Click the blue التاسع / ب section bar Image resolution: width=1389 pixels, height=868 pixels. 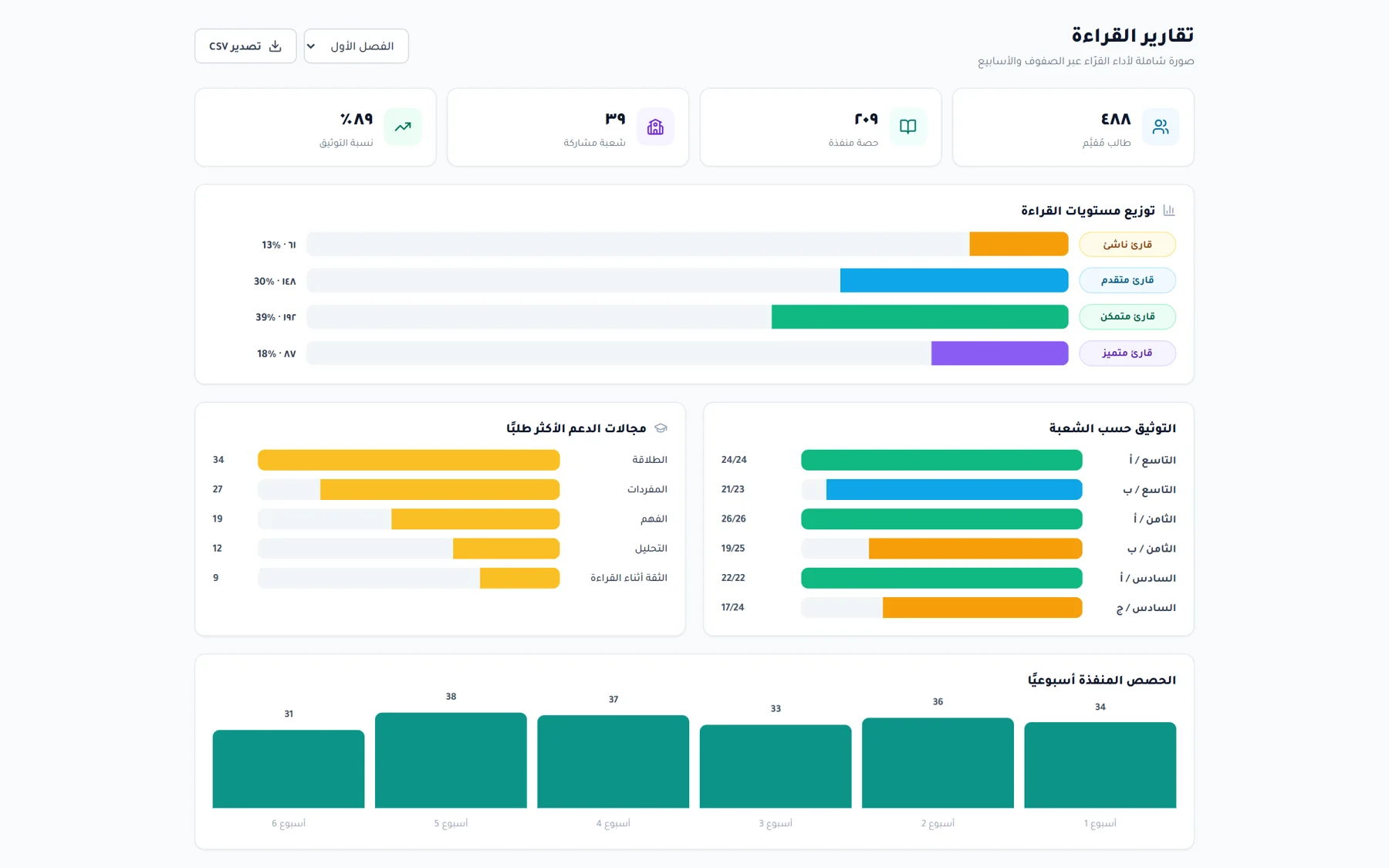click(954, 489)
